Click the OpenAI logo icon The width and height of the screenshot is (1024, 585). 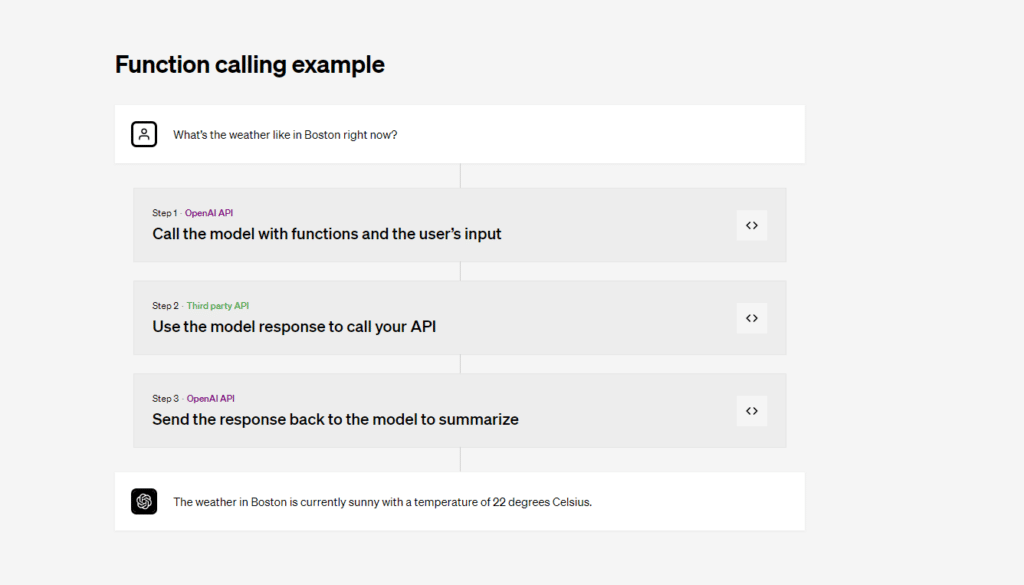(x=144, y=501)
